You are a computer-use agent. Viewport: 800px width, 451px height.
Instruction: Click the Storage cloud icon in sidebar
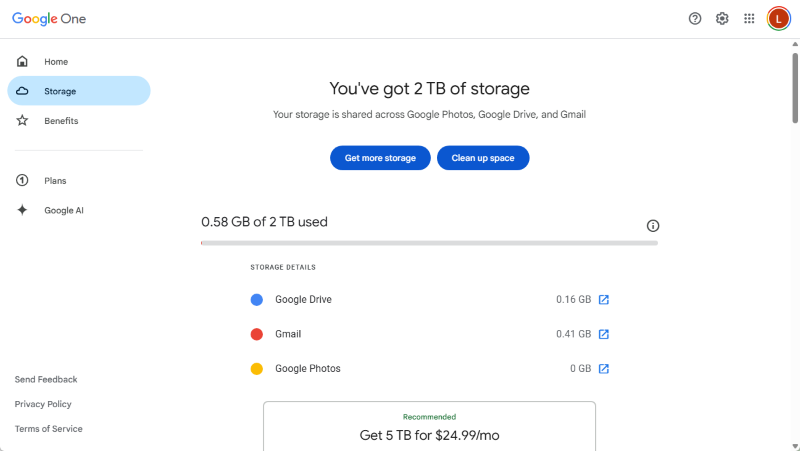click(x=22, y=91)
